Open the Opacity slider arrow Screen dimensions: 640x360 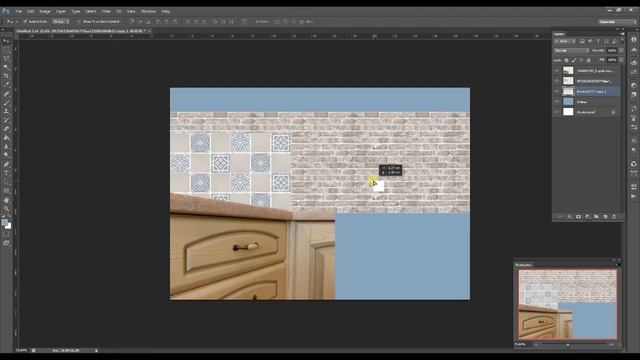pos(621,51)
